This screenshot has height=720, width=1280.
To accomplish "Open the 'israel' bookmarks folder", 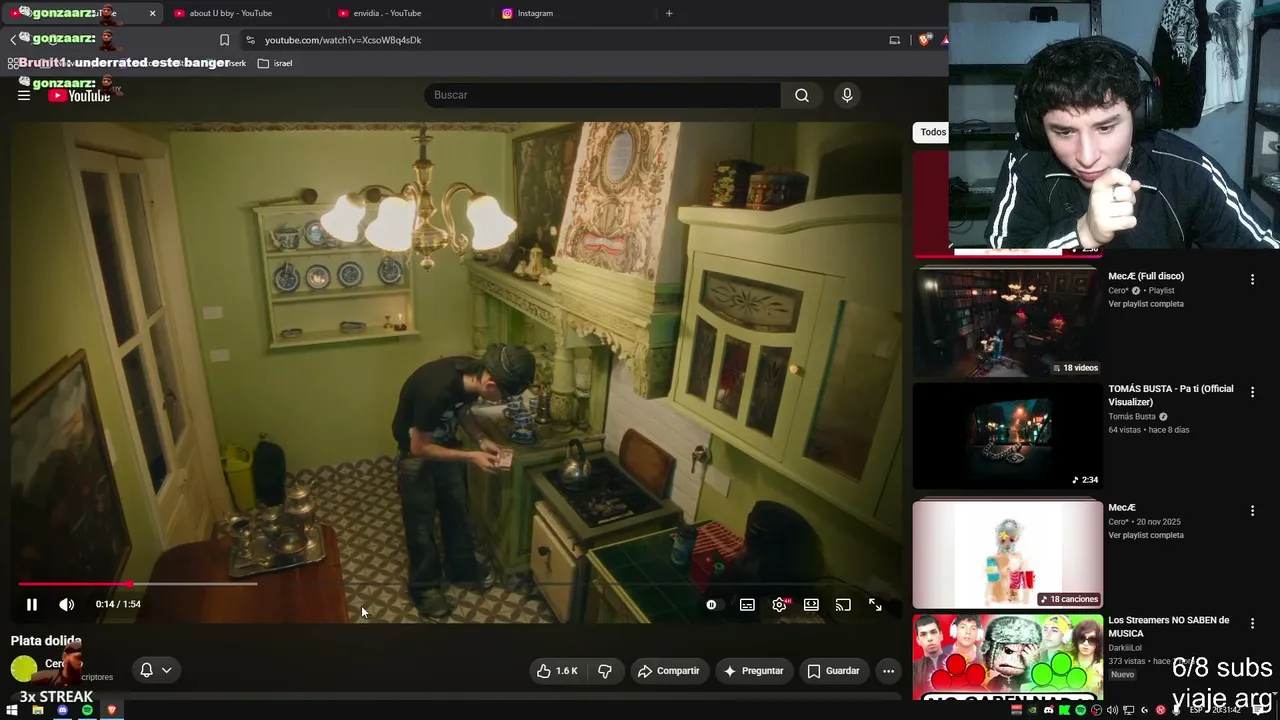I will pyautogui.click(x=275, y=63).
